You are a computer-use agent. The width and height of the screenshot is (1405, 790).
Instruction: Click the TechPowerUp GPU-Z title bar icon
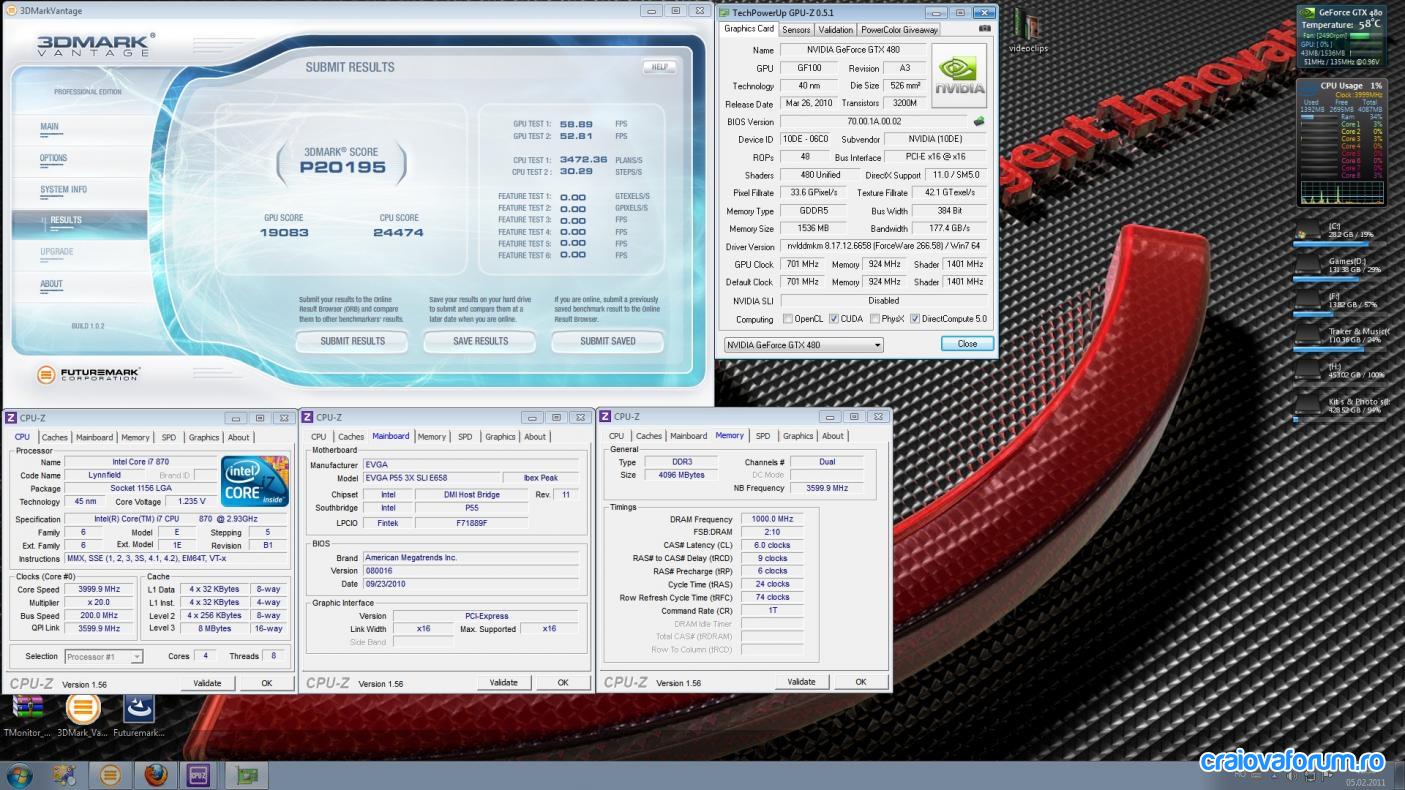(724, 11)
